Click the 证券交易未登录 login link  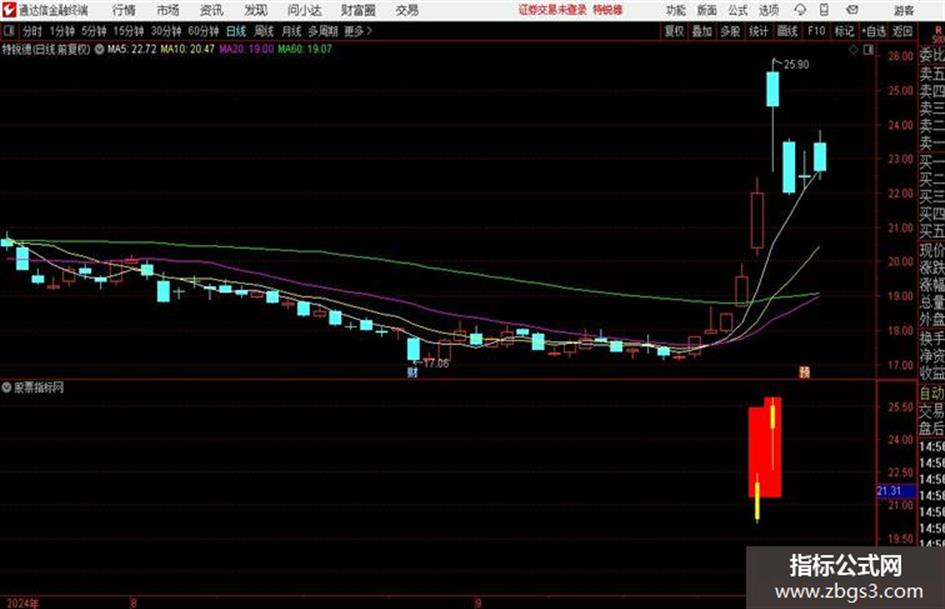click(x=553, y=10)
